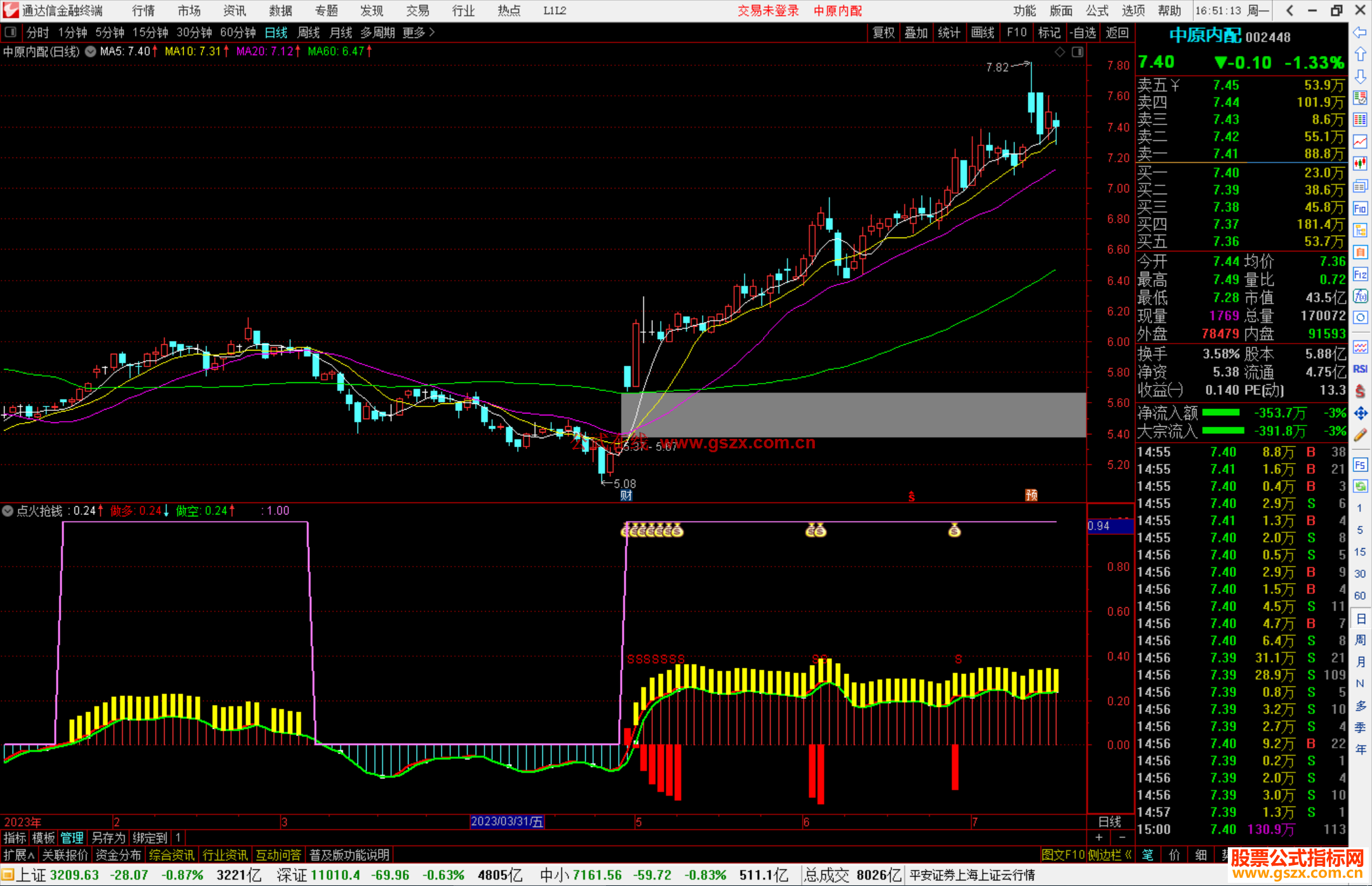Click the panel layout icon left of 分时
The height and width of the screenshot is (886, 1372).
click(x=11, y=32)
